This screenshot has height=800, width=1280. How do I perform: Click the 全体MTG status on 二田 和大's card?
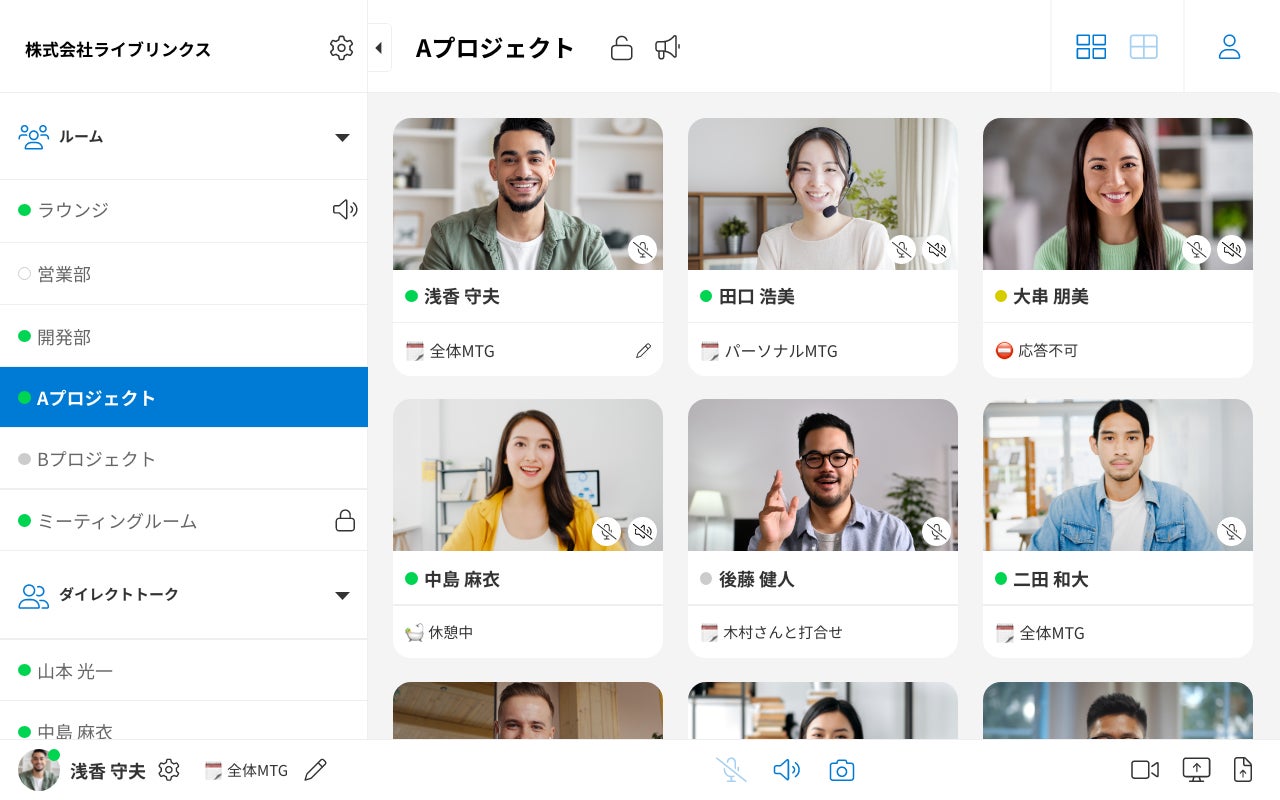click(x=1052, y=633)
